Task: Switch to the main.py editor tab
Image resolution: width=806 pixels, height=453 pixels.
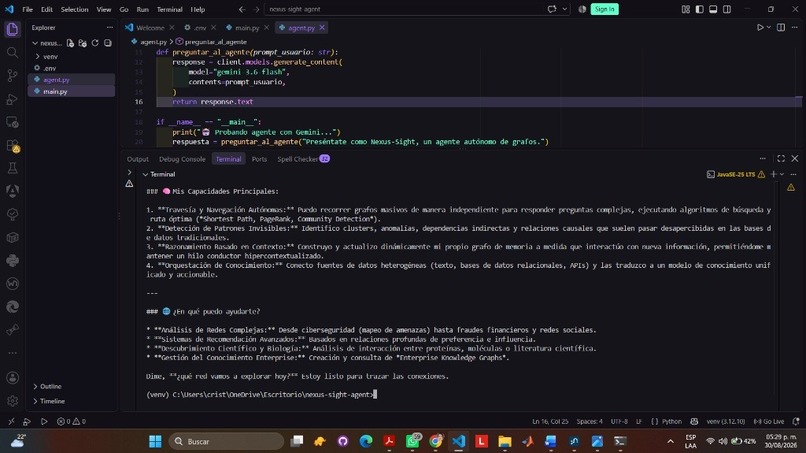Action: pos(247,28)
